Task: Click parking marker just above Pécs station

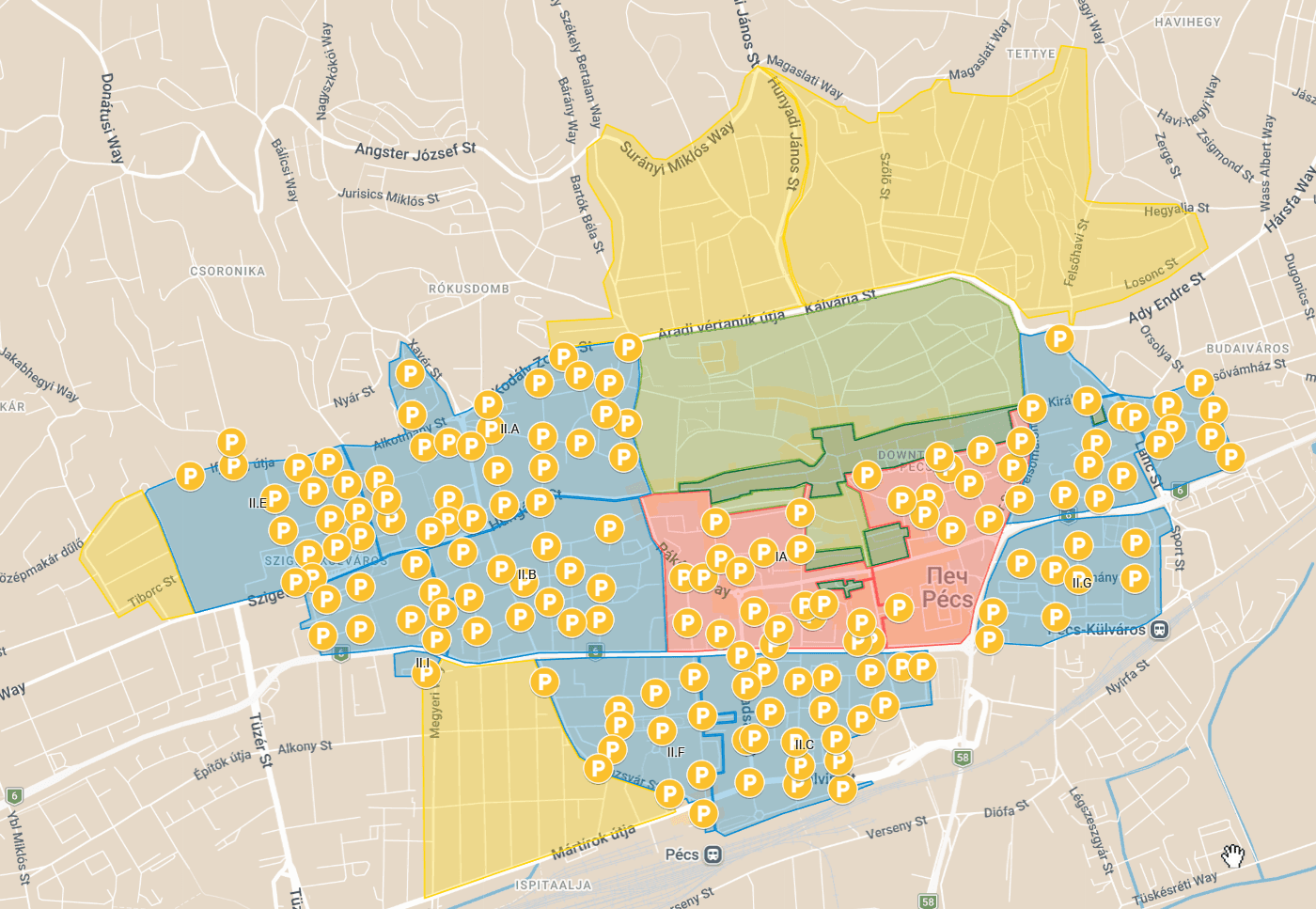Action: click(x=703, y=813)
